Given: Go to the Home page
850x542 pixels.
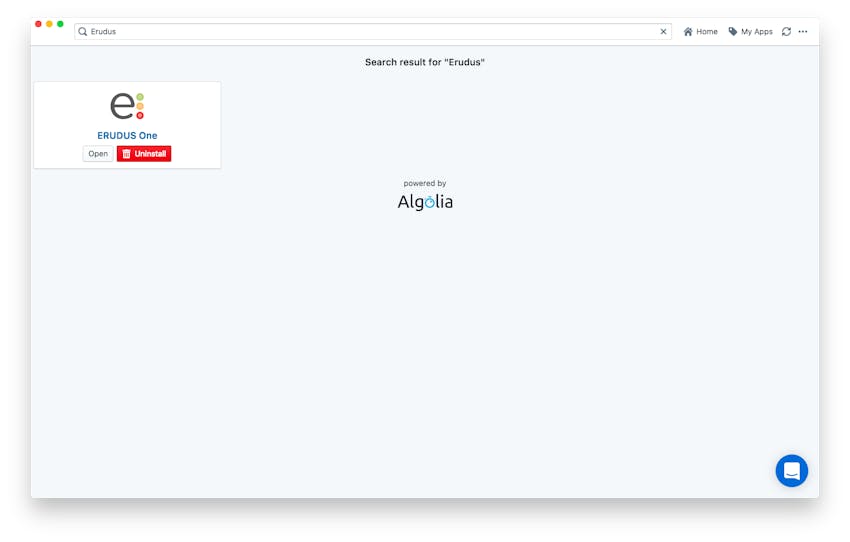Looking at the screenshot, I should click(700, 31).
